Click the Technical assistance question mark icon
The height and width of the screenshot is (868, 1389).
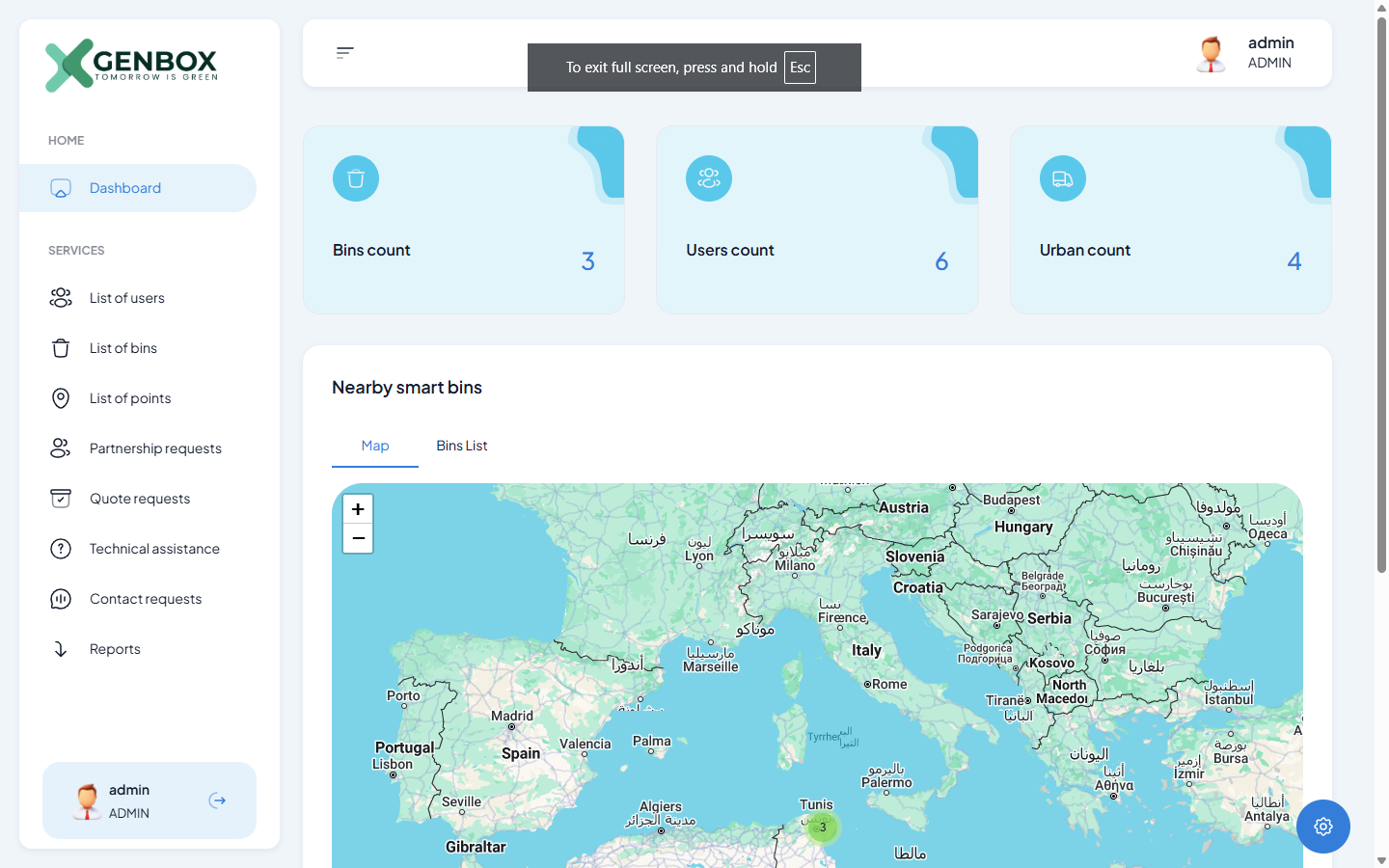pos(61,549)
